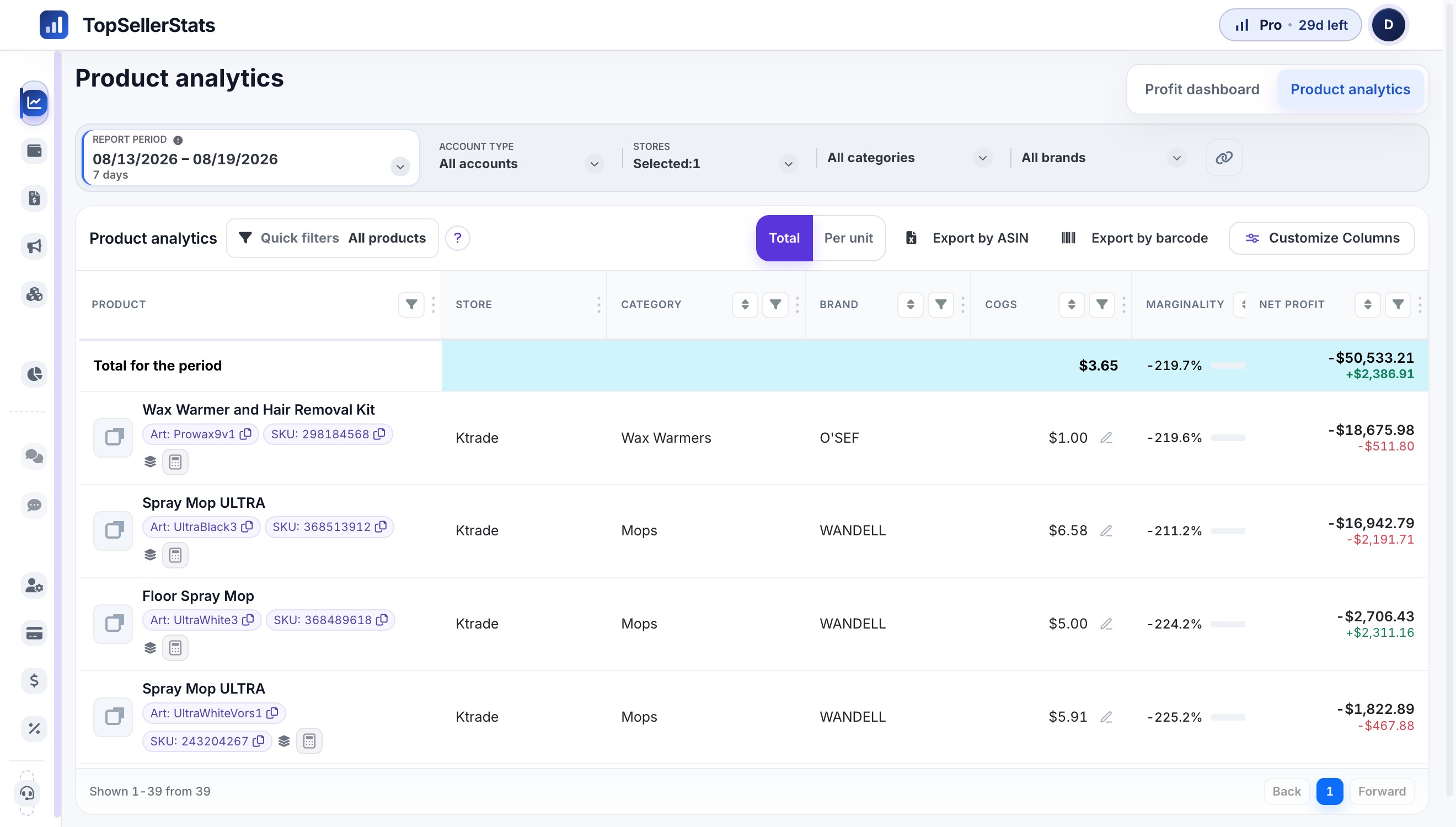1456x827 pixels.
Task: Open the COGS column filter
Action: coord(1101,305)
